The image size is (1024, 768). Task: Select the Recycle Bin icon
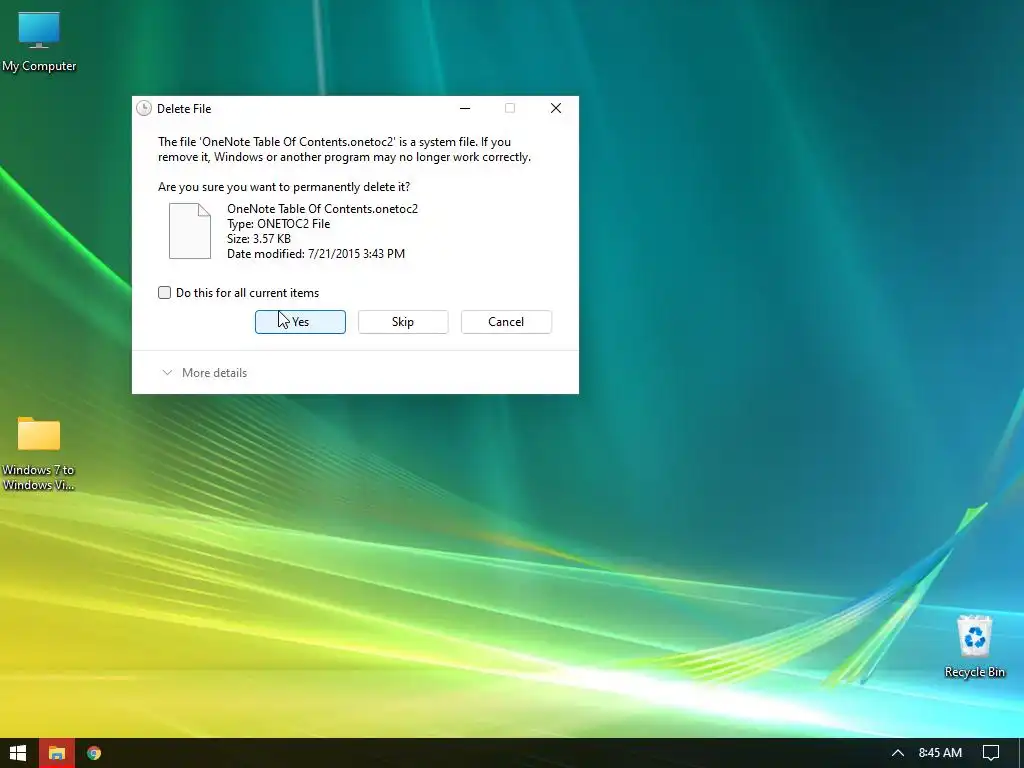pos(974,647)
